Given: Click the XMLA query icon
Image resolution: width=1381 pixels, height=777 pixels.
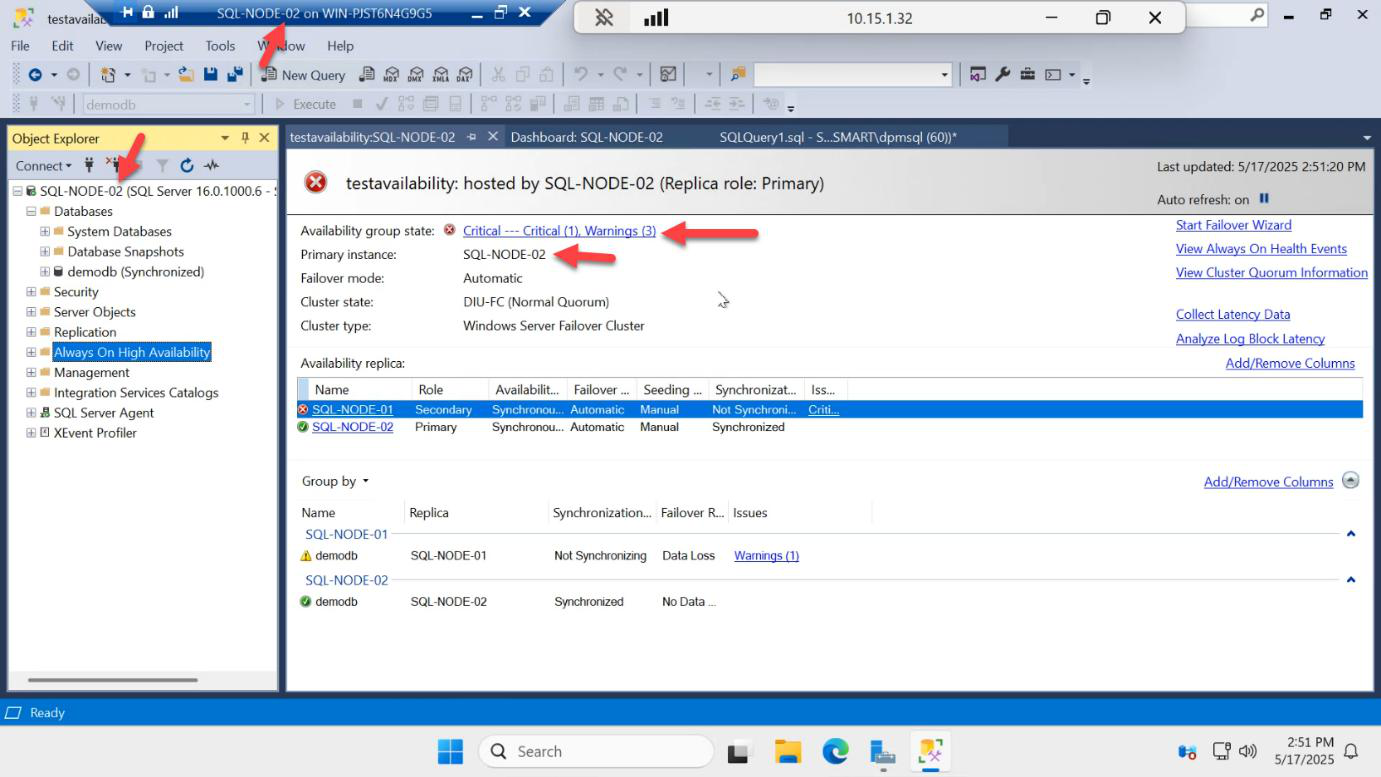Looking at the screenshot, I should tap(440, 75).
